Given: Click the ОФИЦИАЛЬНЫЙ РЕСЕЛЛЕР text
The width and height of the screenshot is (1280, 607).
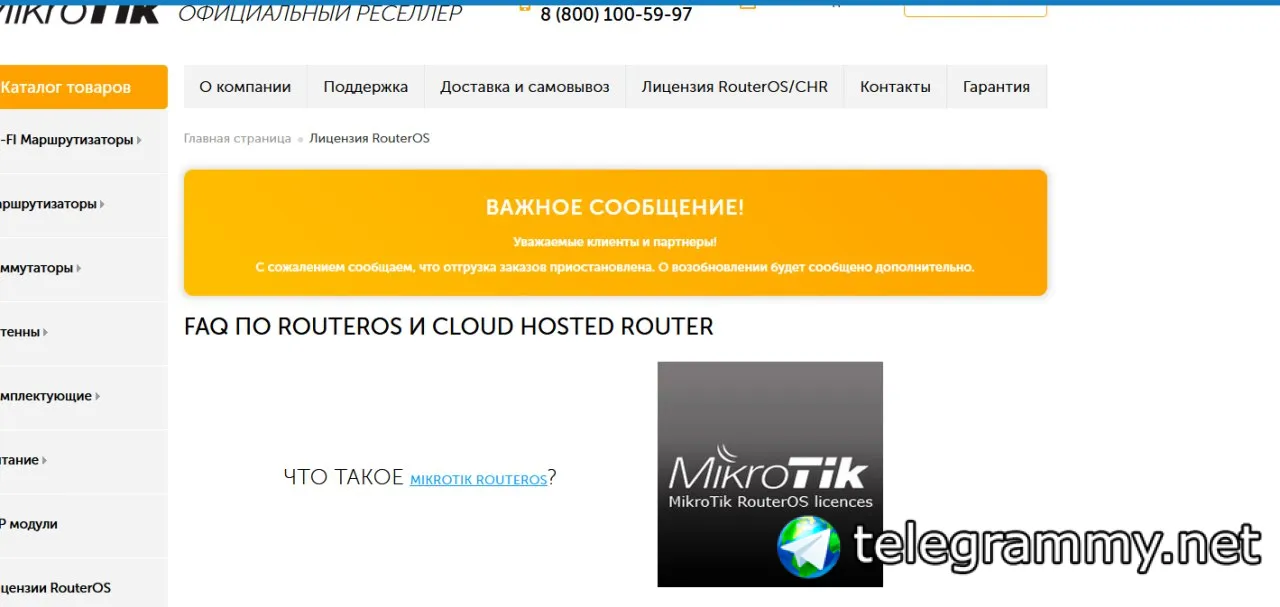Looking at the screenshot, I should (320, 13).
